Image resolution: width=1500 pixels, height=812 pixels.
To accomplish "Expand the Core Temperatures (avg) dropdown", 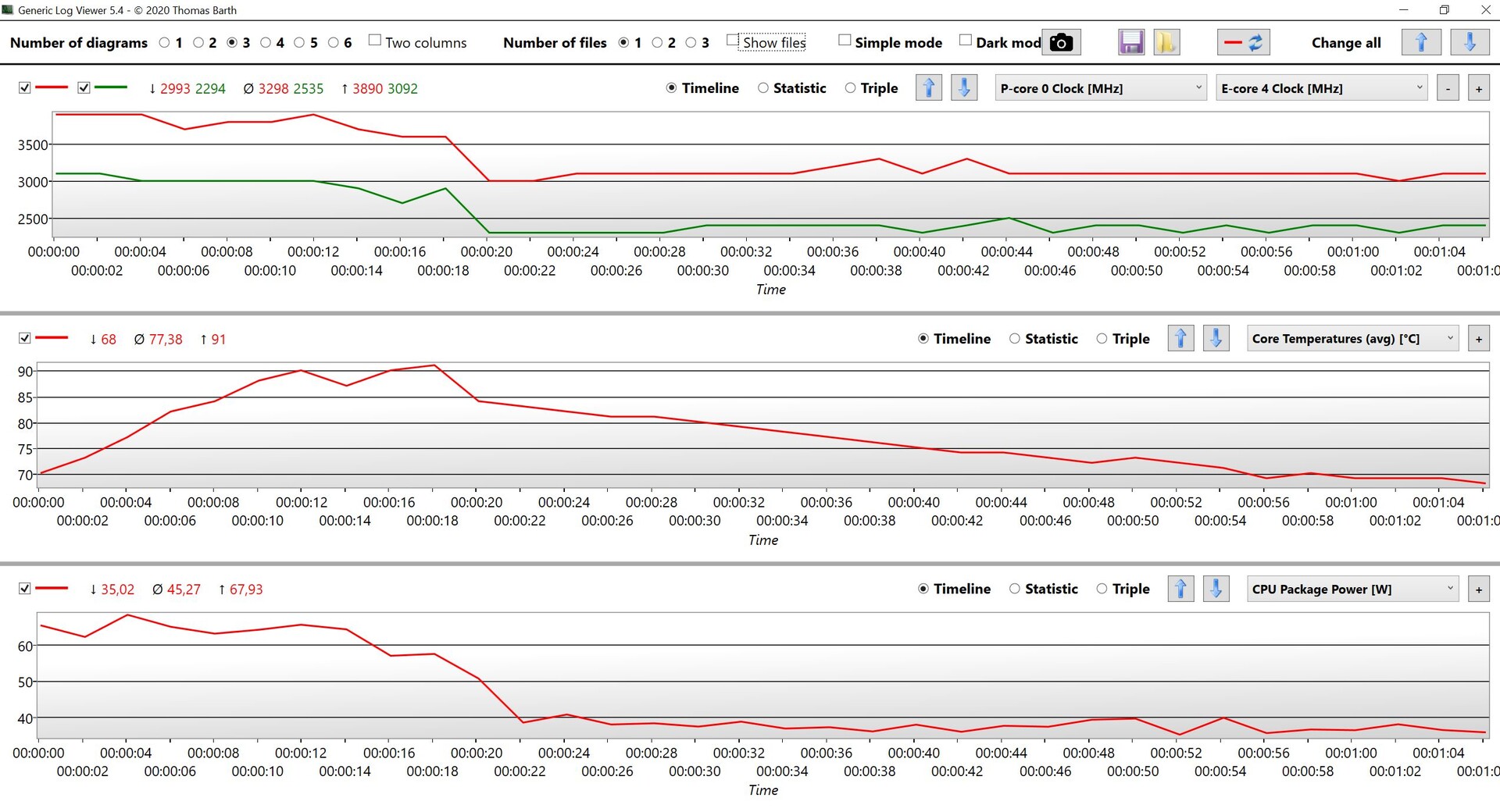I will coord(1352,339).
